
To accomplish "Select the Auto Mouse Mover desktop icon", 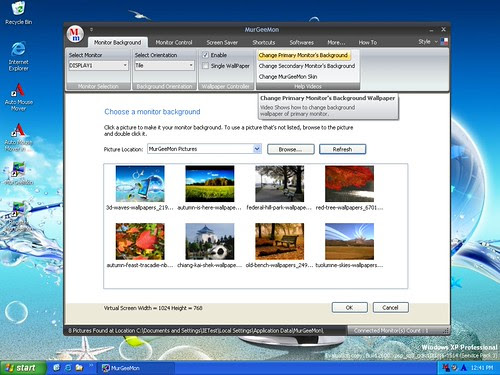I will 18,97.
